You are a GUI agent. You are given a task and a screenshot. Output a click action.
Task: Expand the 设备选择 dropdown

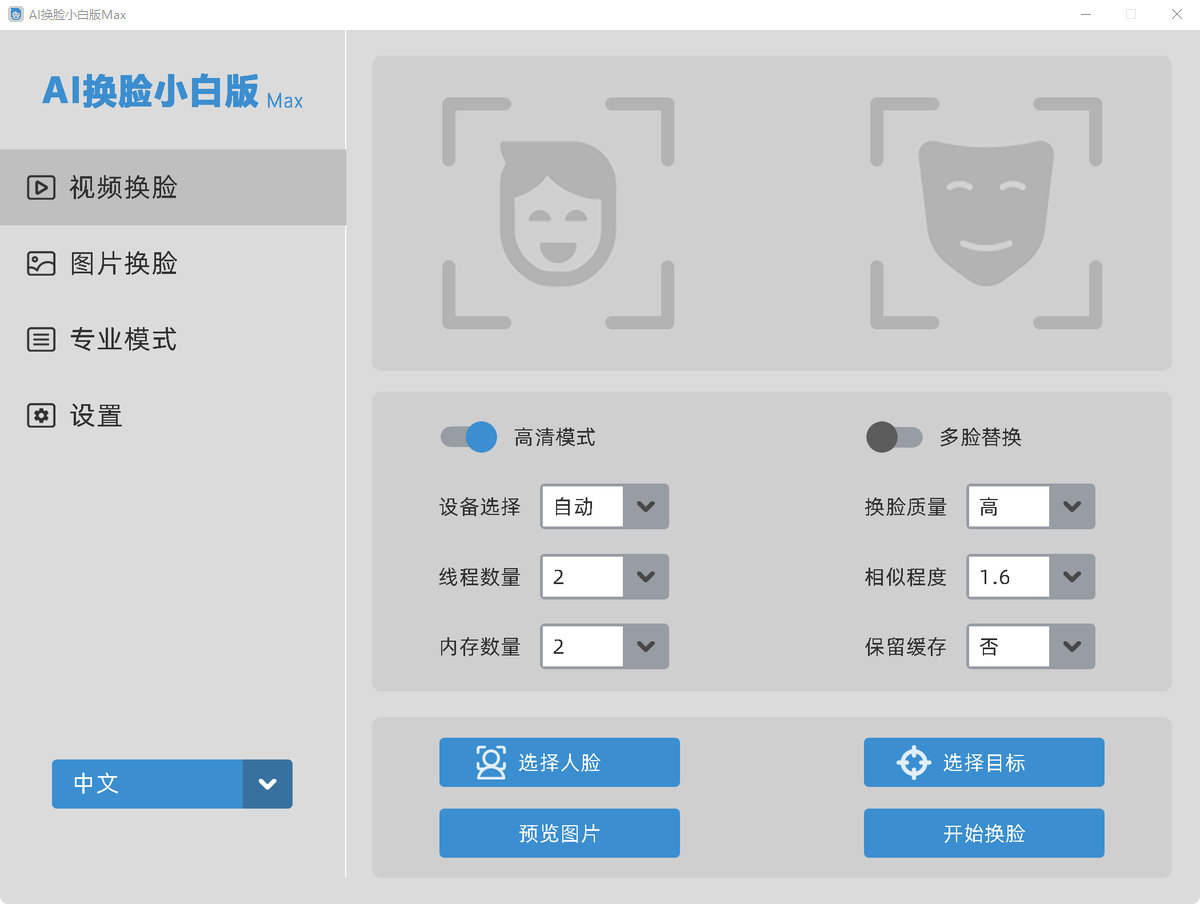[645, 507]
